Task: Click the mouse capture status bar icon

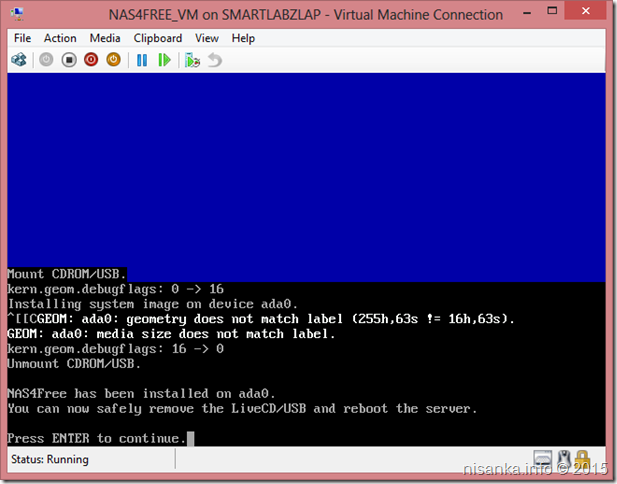Action: tap(565, 459)
